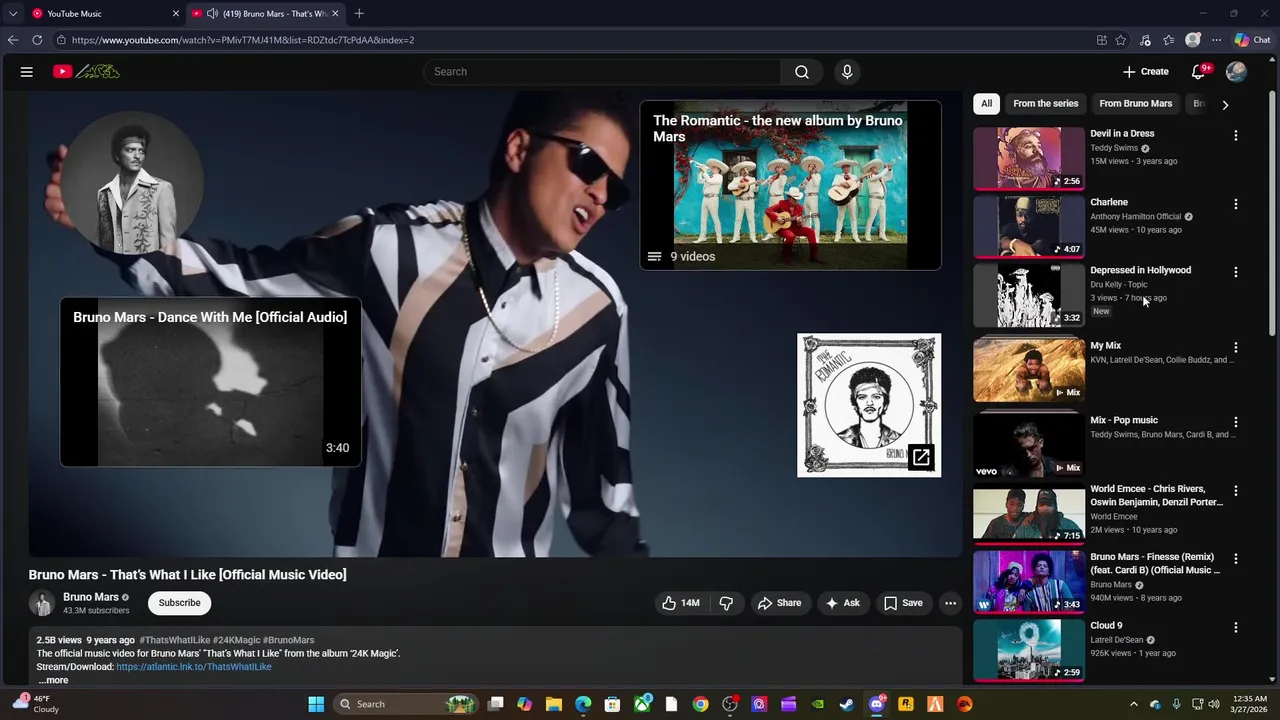
Task: Open options for Mix - Pop music
Action: [1235, 422]
